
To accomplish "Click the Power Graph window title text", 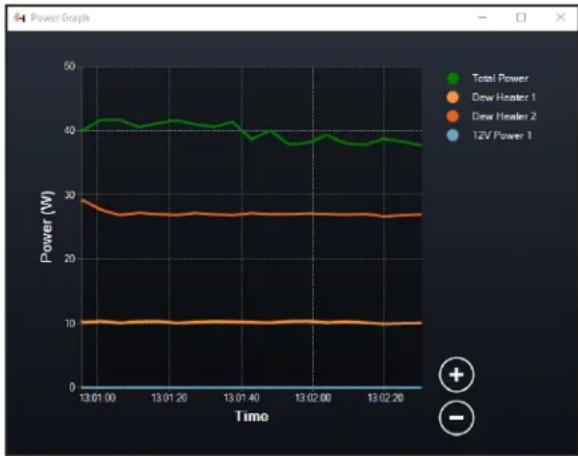I will 60,18.
